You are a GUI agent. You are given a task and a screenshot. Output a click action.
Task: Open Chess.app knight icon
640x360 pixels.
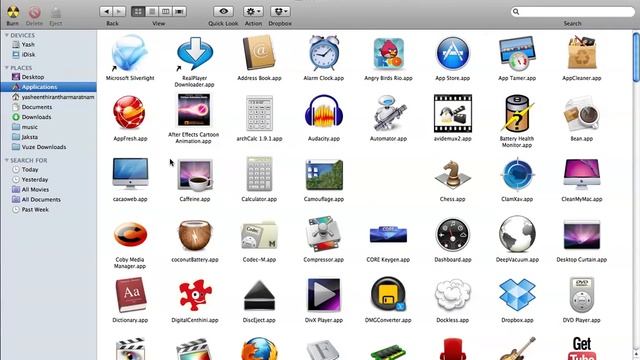point(453,174)
